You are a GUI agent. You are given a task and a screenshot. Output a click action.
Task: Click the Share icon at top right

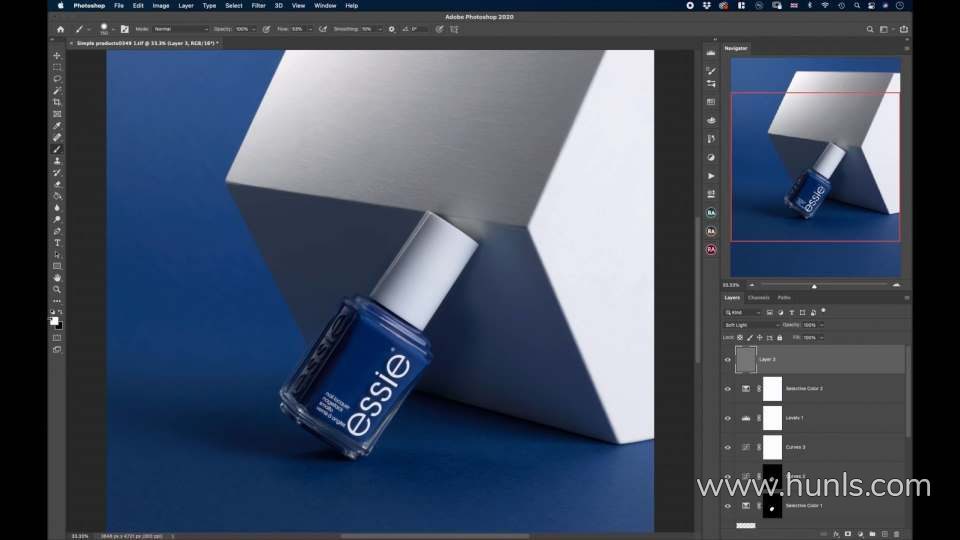pos(904,29)
